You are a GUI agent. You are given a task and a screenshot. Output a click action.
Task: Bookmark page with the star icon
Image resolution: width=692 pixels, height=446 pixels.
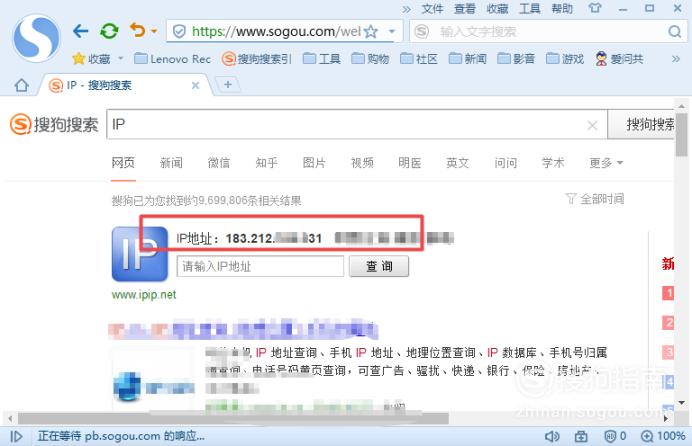371,31
